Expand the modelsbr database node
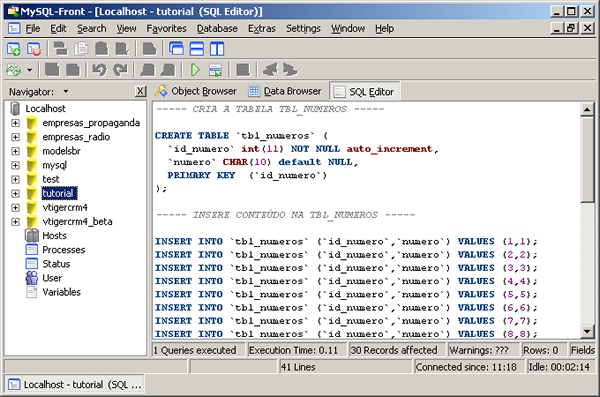Screen dimensions: 600x397 coord(15,151)
